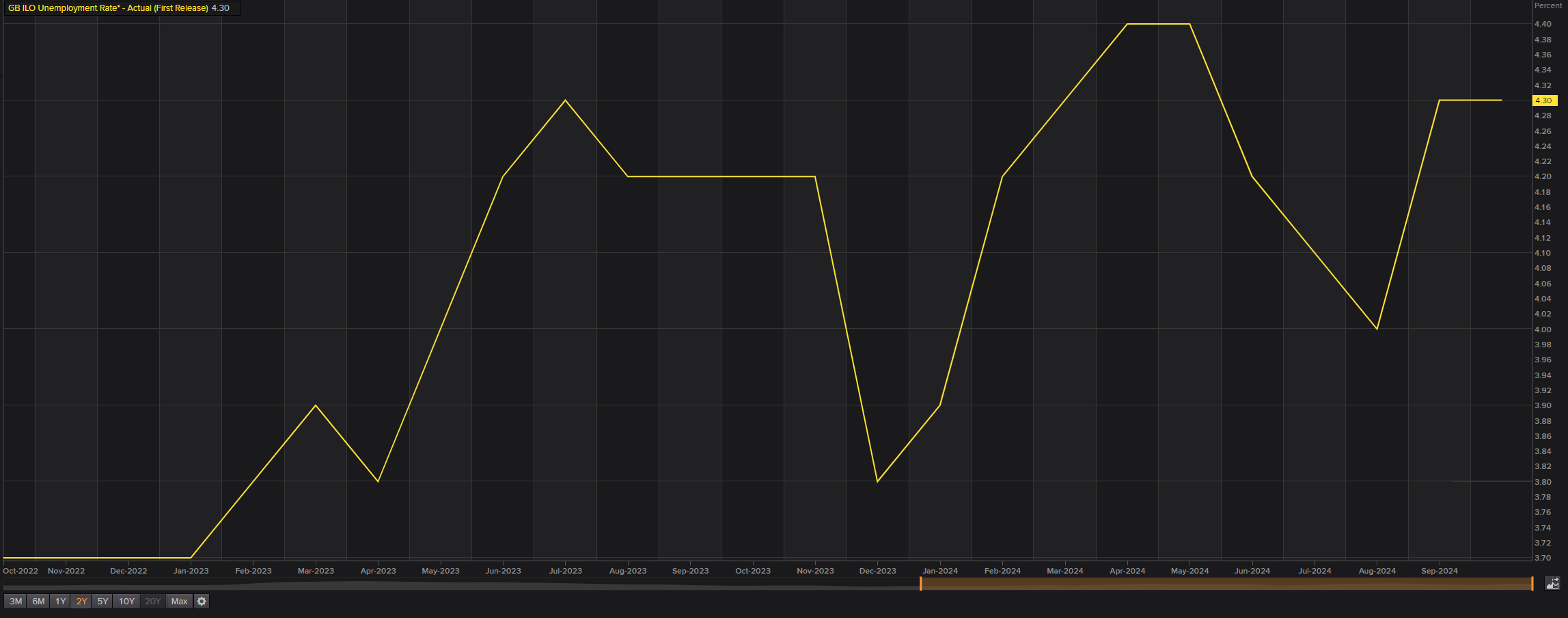This screenshot has height=618, width=1568.
Task: Select the greyed-out 20Y range button
Action: coord(153,602)
